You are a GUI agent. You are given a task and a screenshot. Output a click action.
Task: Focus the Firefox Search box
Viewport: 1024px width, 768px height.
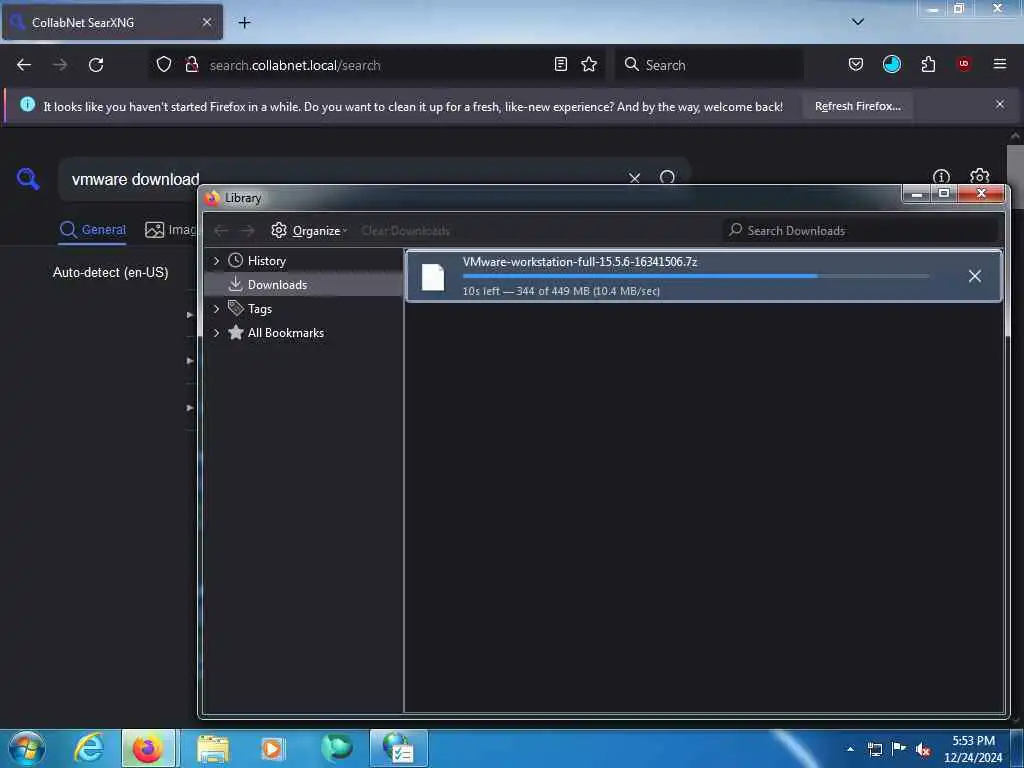click(x=709, y=65)
